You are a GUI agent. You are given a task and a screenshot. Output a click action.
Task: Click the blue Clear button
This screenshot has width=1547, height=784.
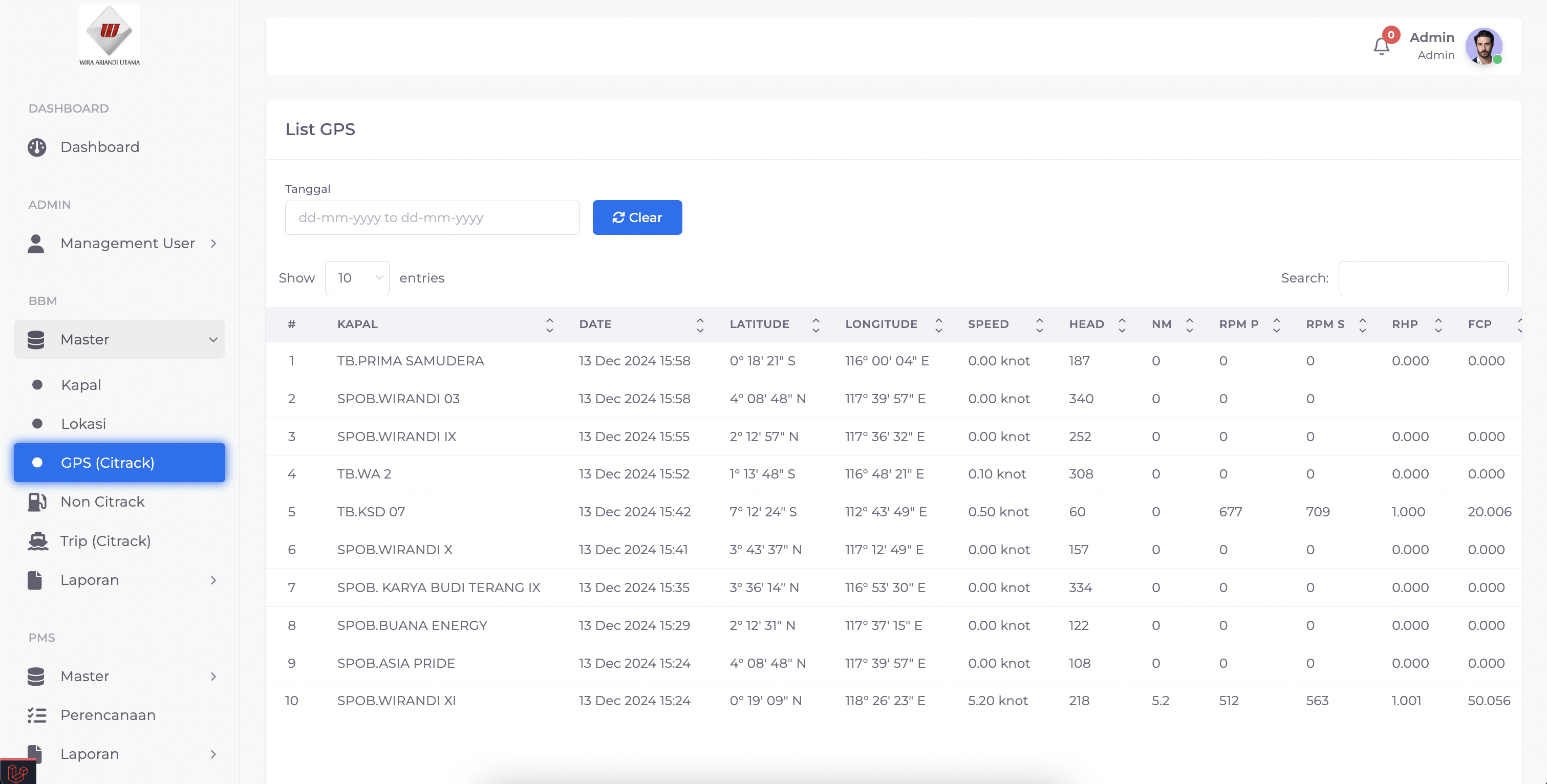[637, 217]
